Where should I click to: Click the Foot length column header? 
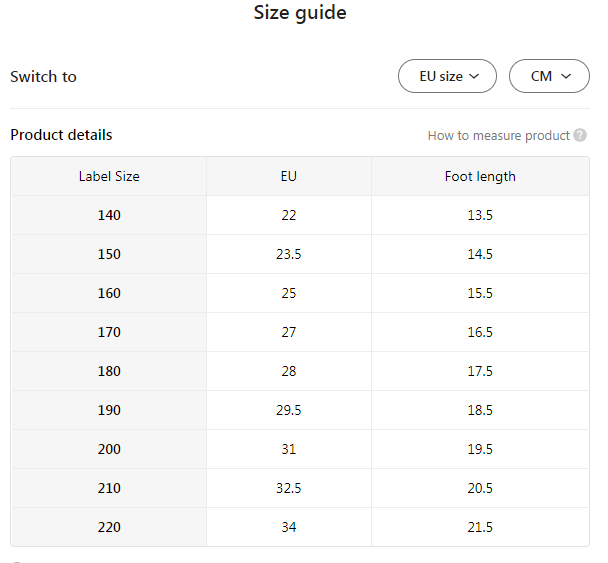point(480,176)
